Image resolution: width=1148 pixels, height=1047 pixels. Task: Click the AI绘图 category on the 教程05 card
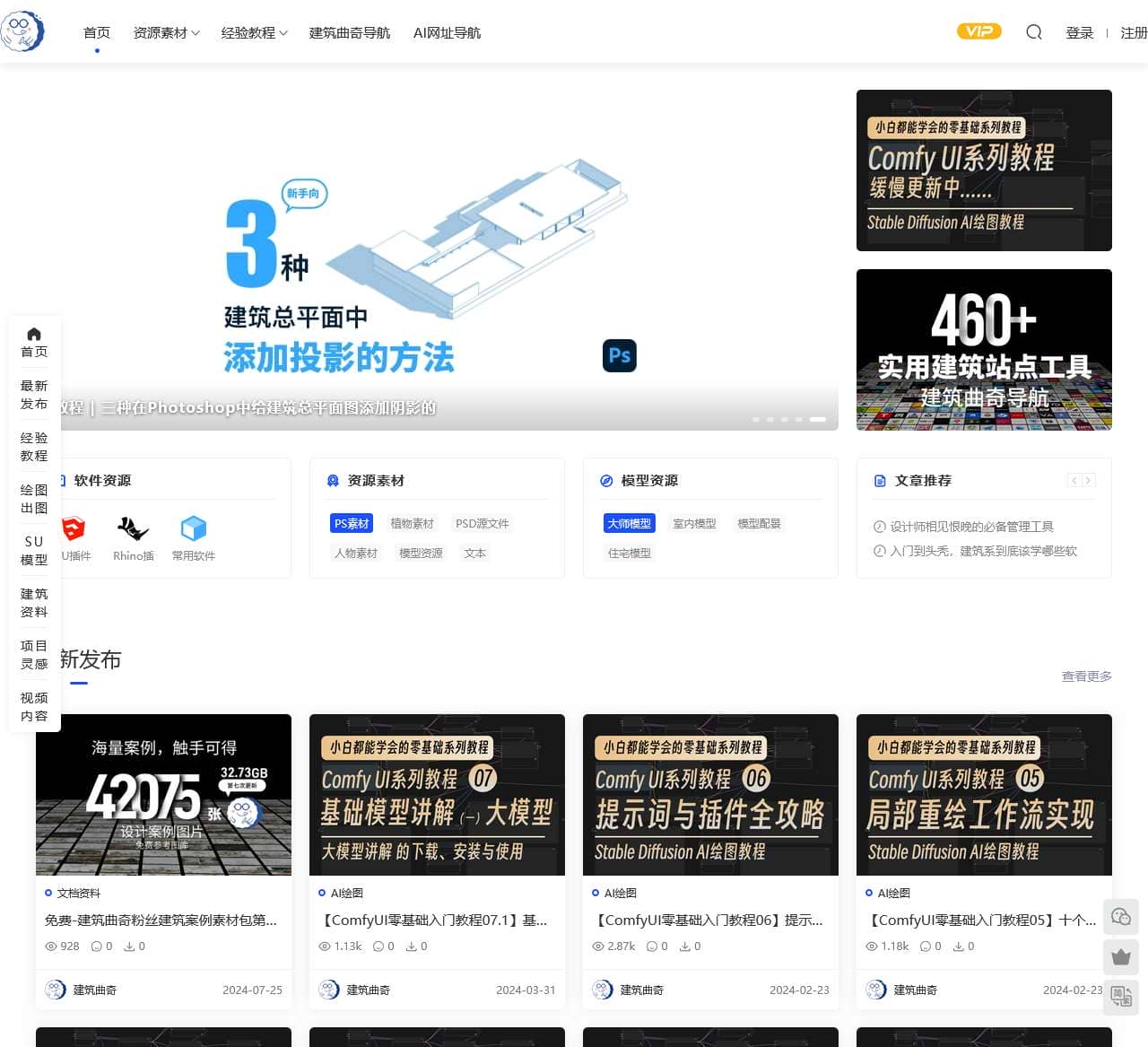click(x=893, y=893)
